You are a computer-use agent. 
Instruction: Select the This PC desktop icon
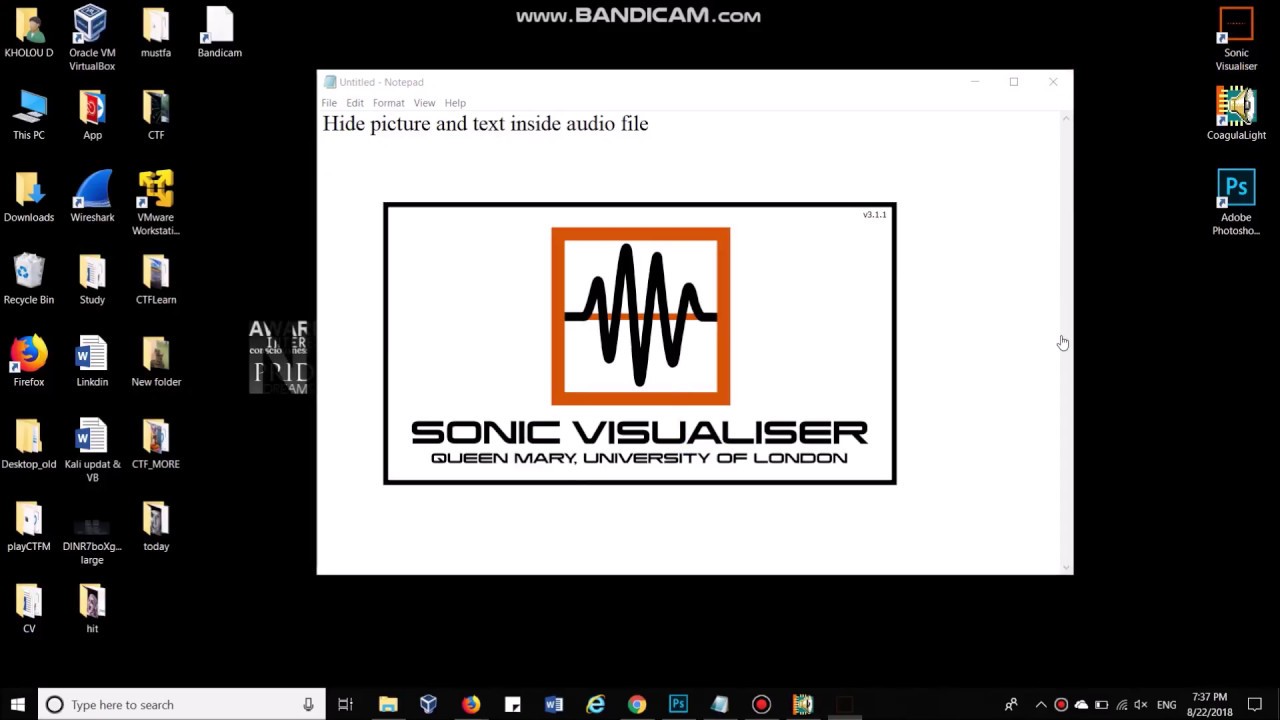coord(29,115)
